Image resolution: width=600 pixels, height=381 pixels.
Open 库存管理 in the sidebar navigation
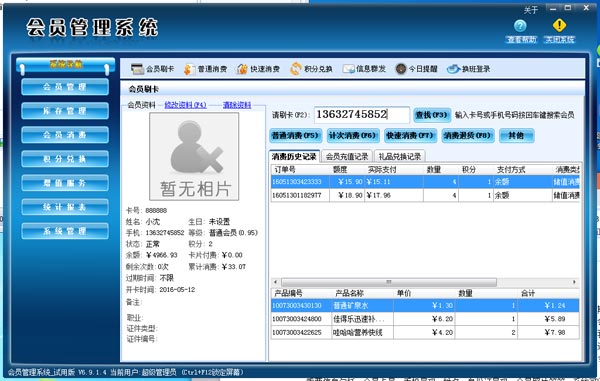65,111
